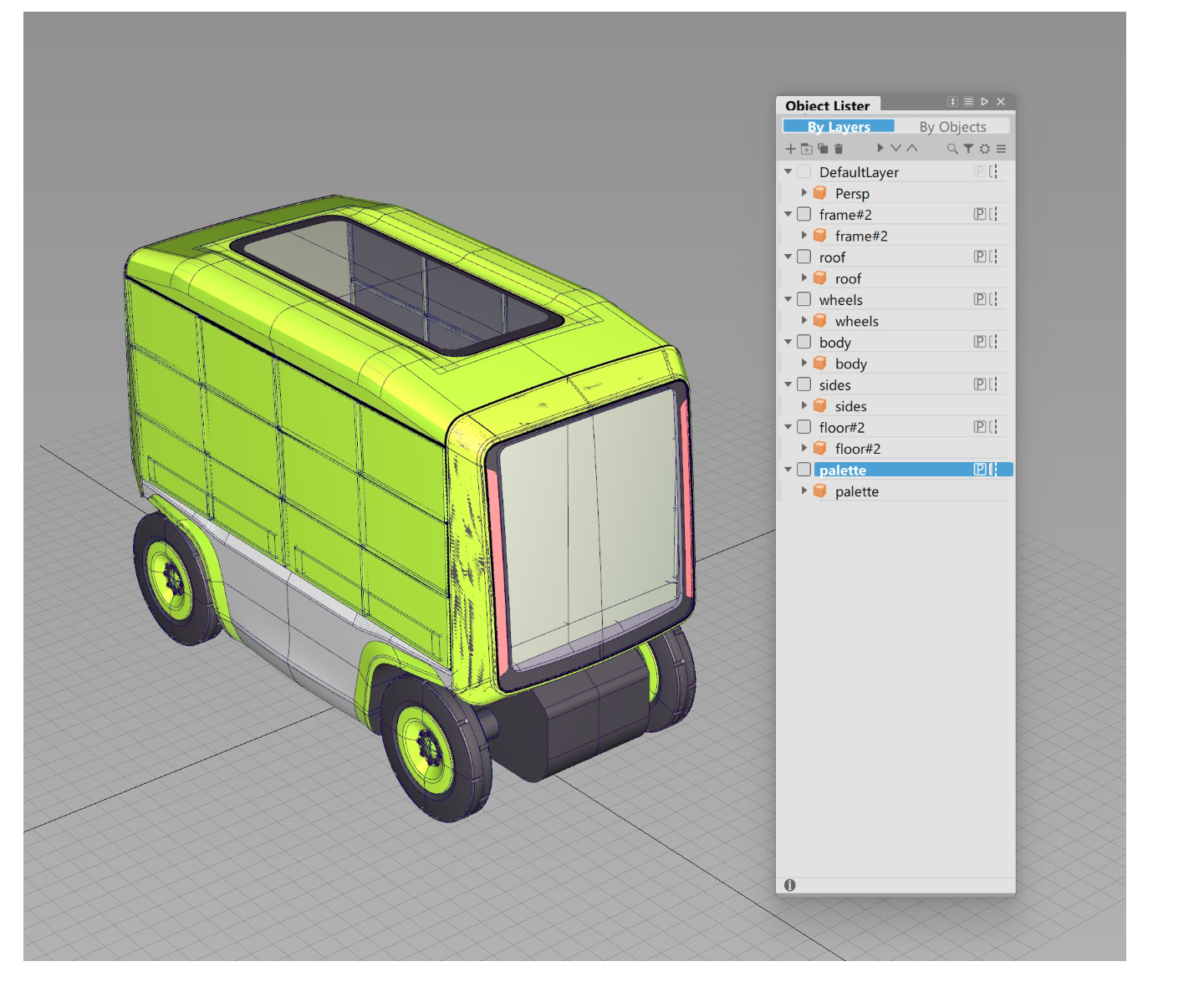This screenshot has height=997, width=1204.
Task: Click the orange cube icon of wheels object
Action: click(820, 321)
